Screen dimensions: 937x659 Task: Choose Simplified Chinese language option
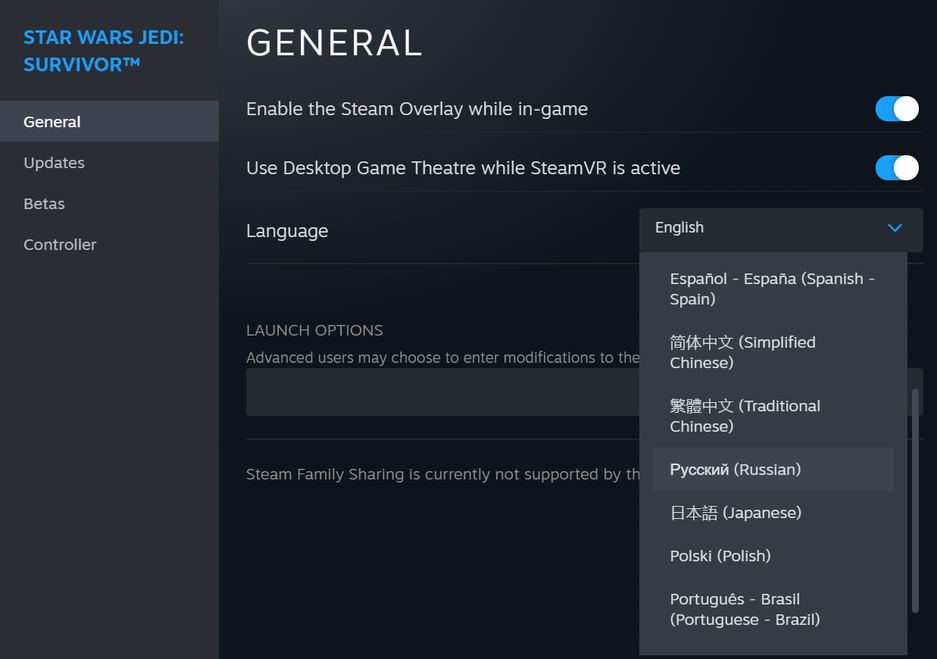coord(773,353)
